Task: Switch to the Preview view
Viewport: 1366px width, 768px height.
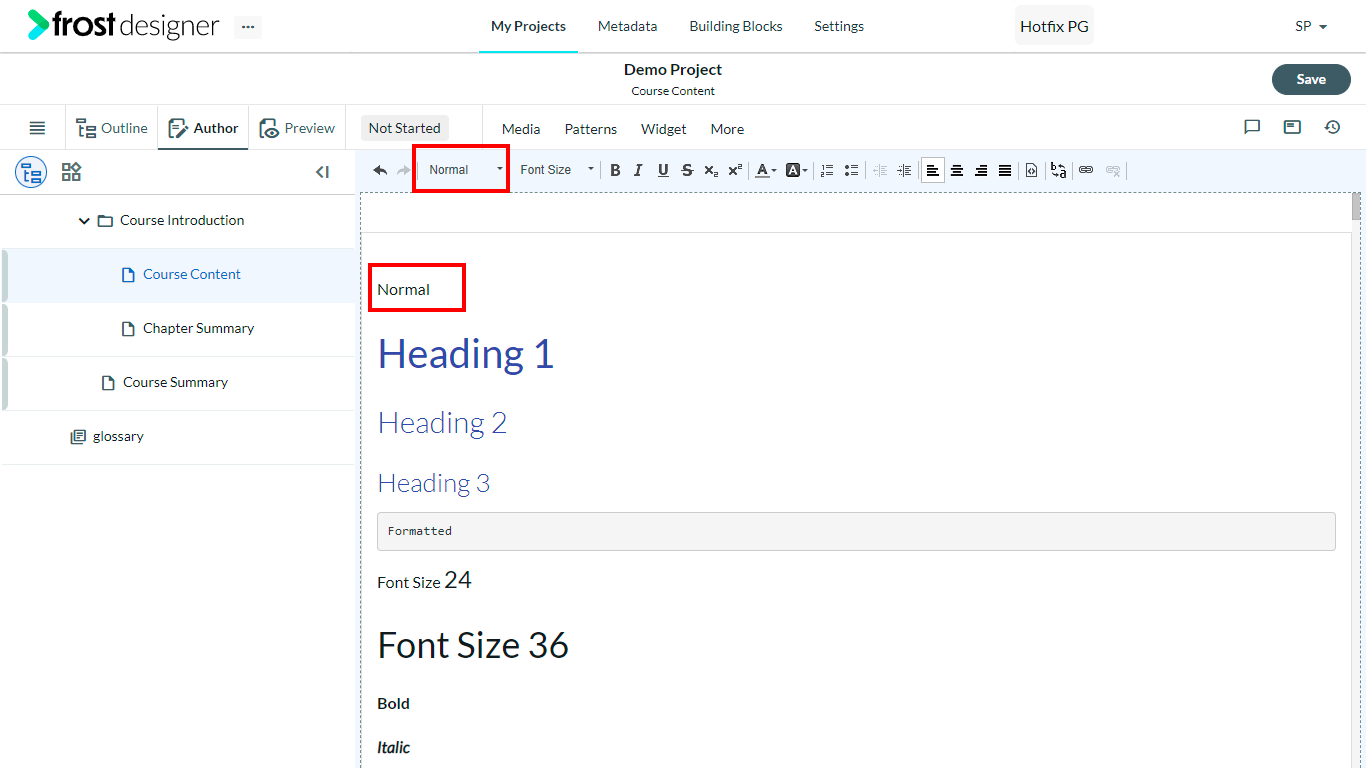Action: point(297,128)
